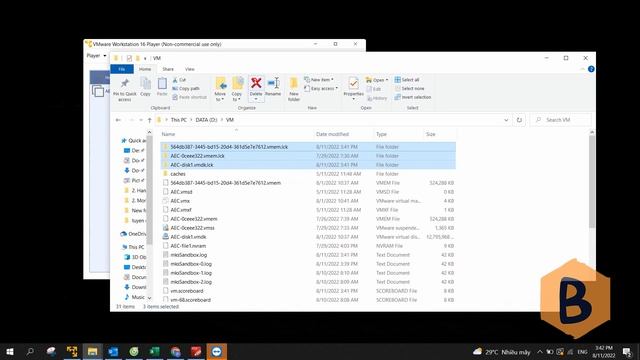Go back using the Back arrow
Image resolution: width=640 pixels, height=360 pixels.
(x=118, y=120)
